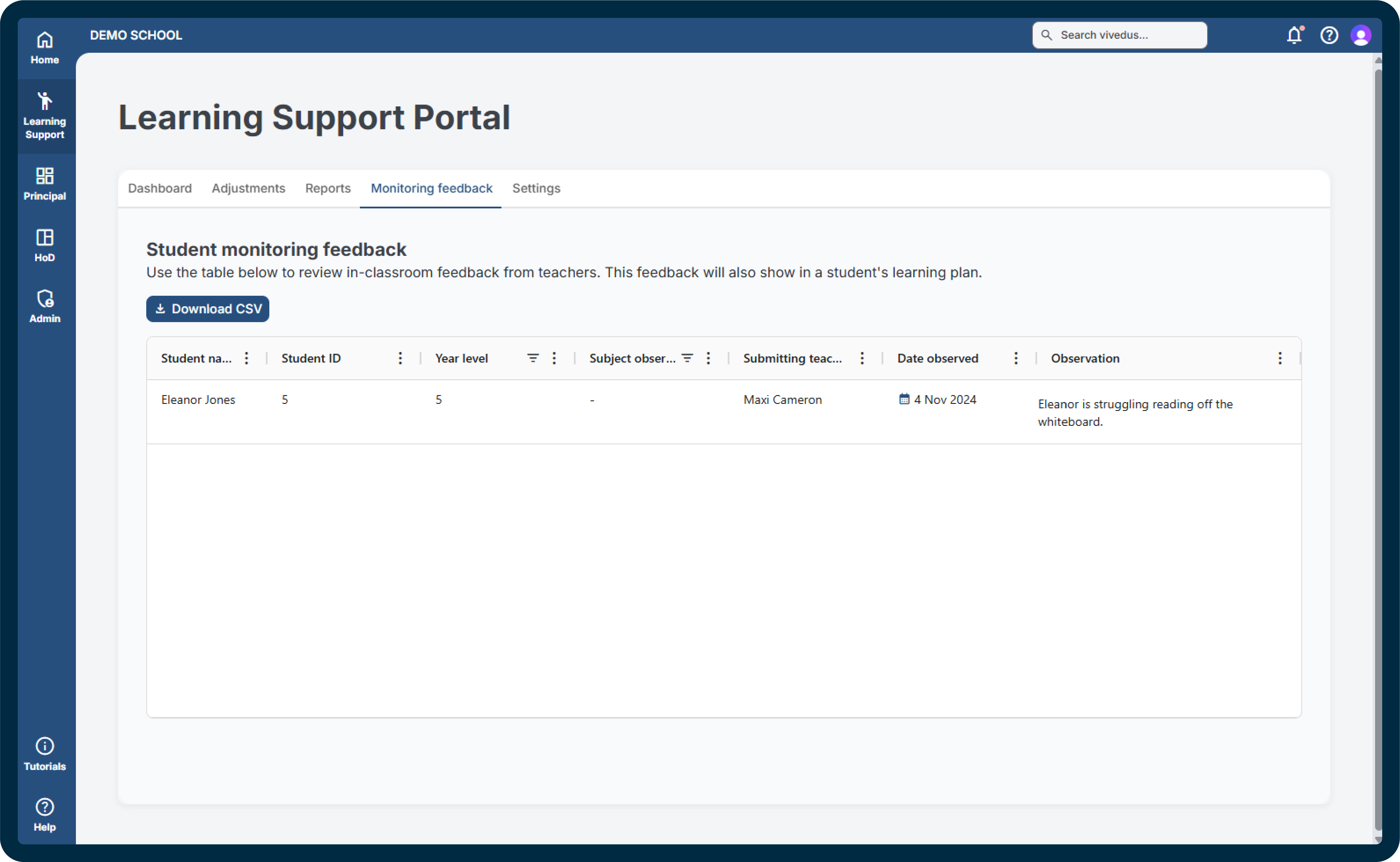
Task: Open the HoD sidebar section
Action: [x=45, y=245]
